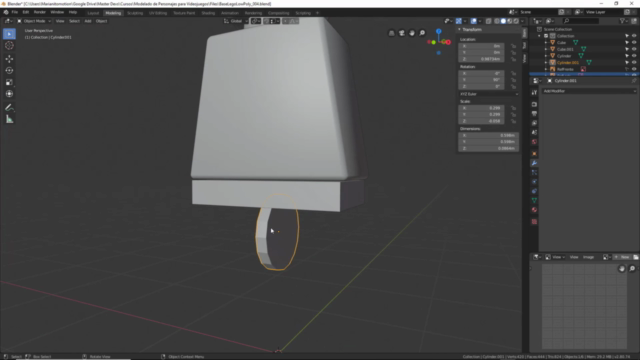The width and height of the screenshot is (640, 360).
Task: Open the Tool properties tab
Action: 534,93
